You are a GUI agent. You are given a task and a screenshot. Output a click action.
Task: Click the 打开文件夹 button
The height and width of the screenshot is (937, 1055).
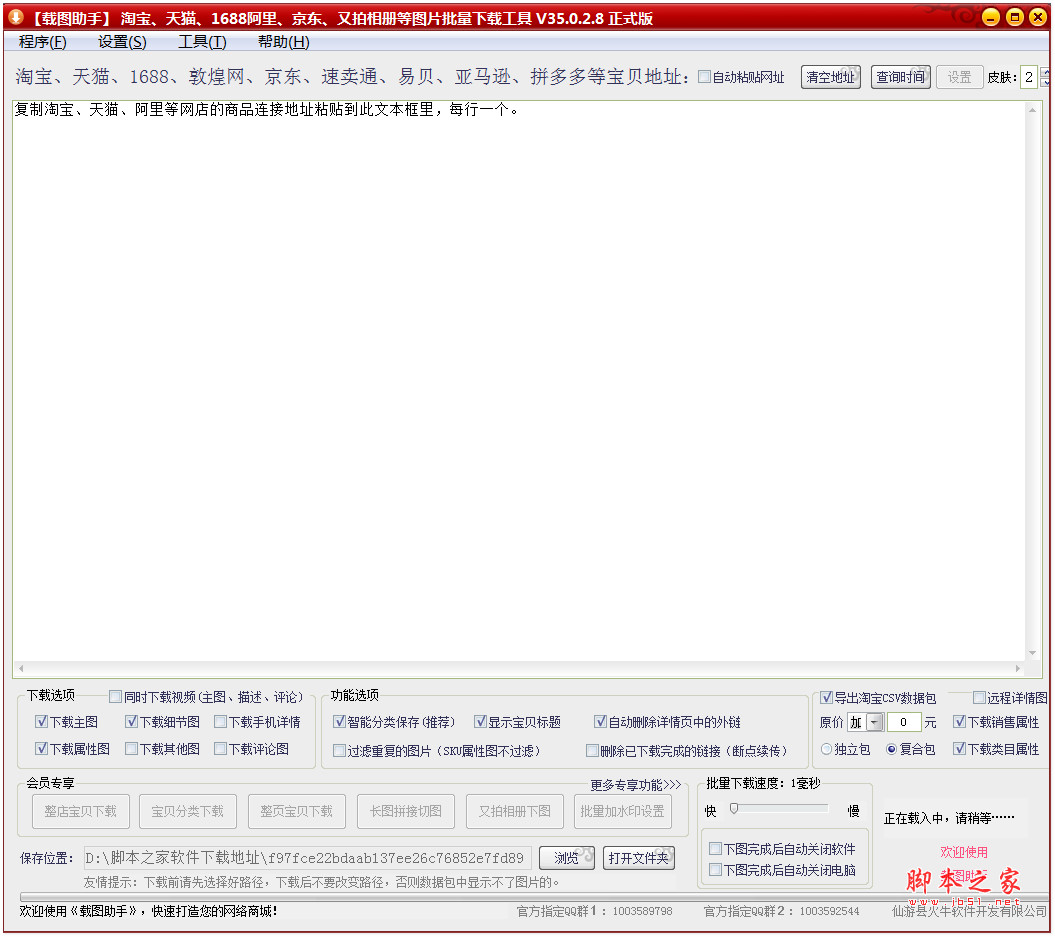[640, 858]
